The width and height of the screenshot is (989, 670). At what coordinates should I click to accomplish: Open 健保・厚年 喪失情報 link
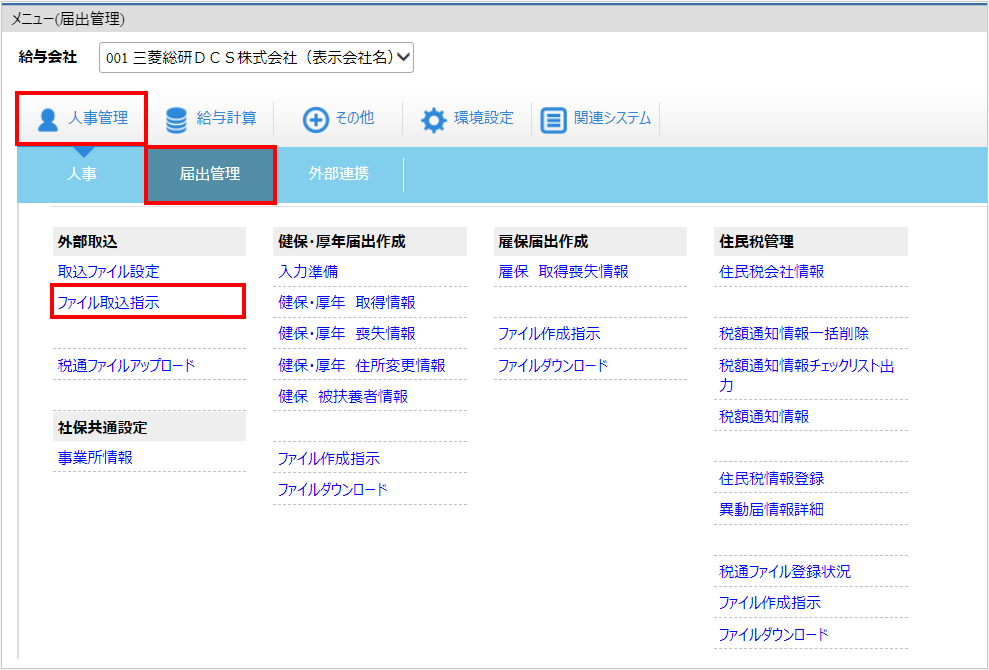347,334
